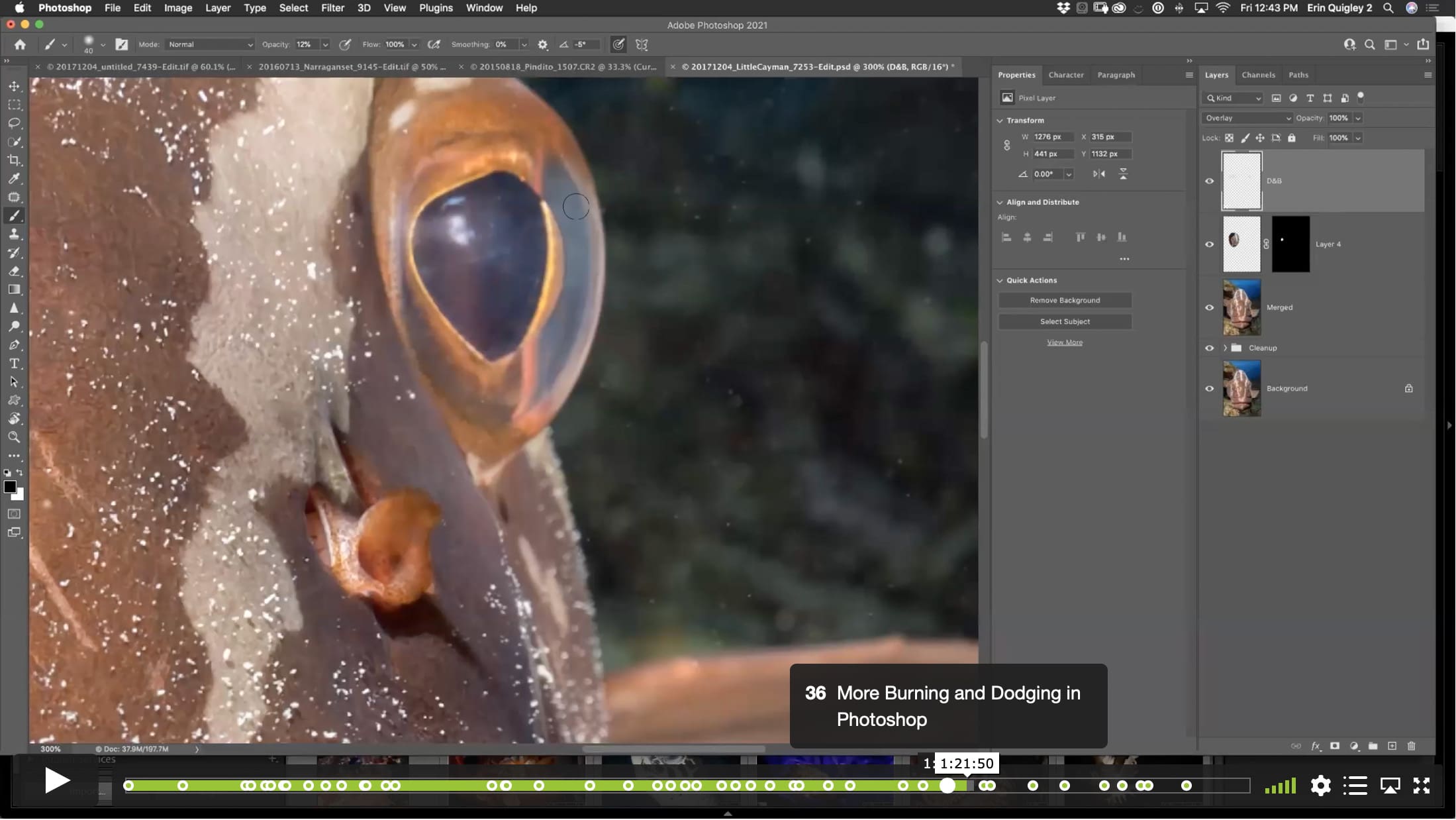Click the Select Subject button
The height and width of the screenshot is (820, 1456).
click(1065, 321)
